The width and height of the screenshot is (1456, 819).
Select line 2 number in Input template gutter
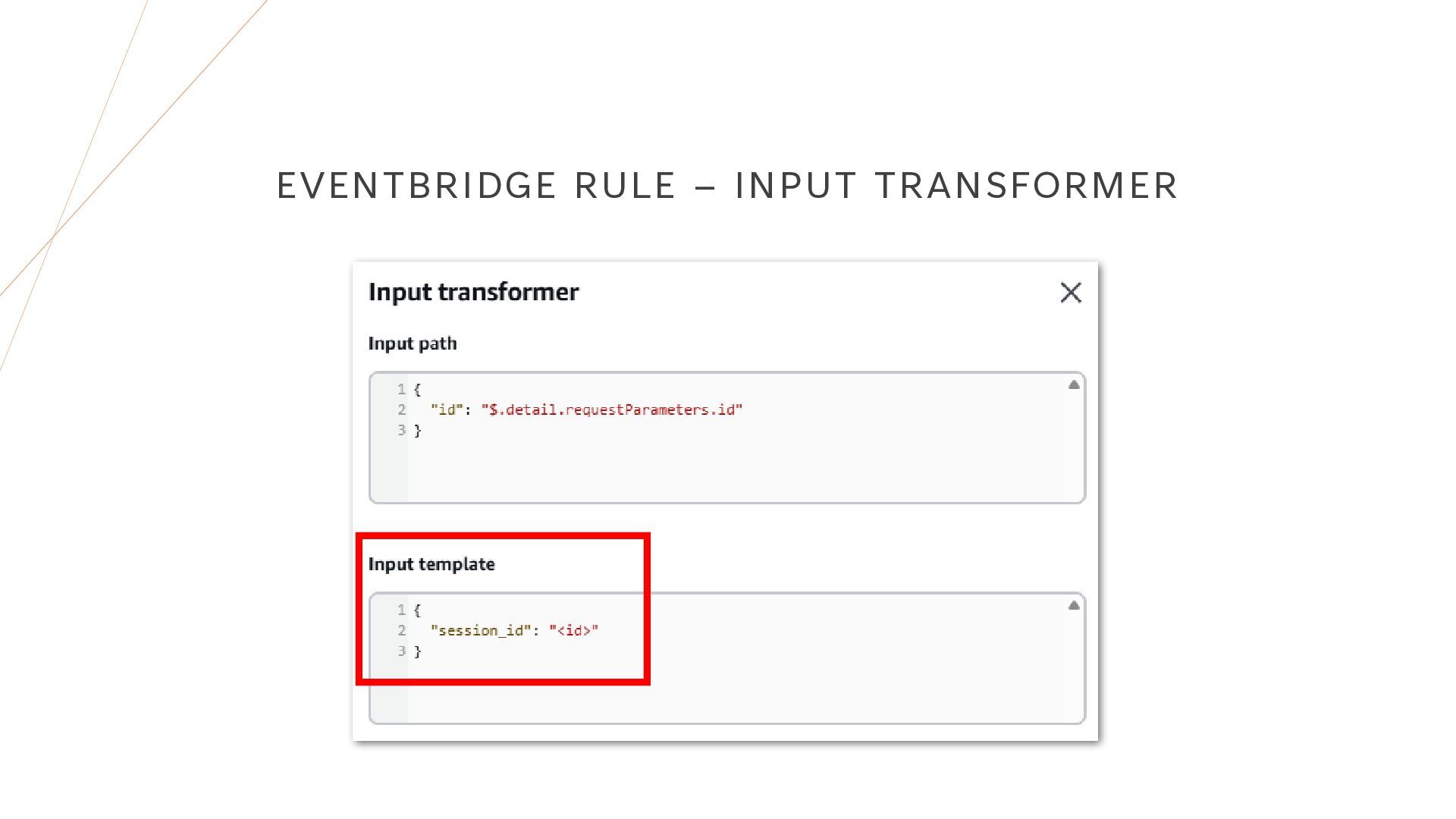click(x=401, y=631)
